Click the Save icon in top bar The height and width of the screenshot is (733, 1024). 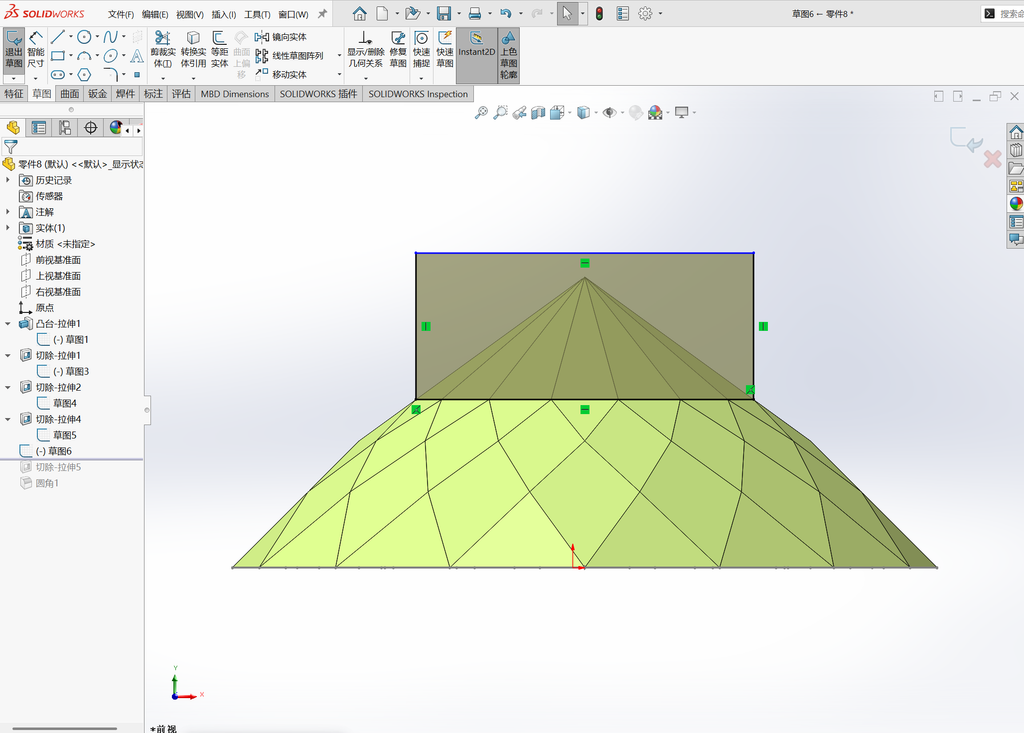pyautogui.click(x=444, y=14)
